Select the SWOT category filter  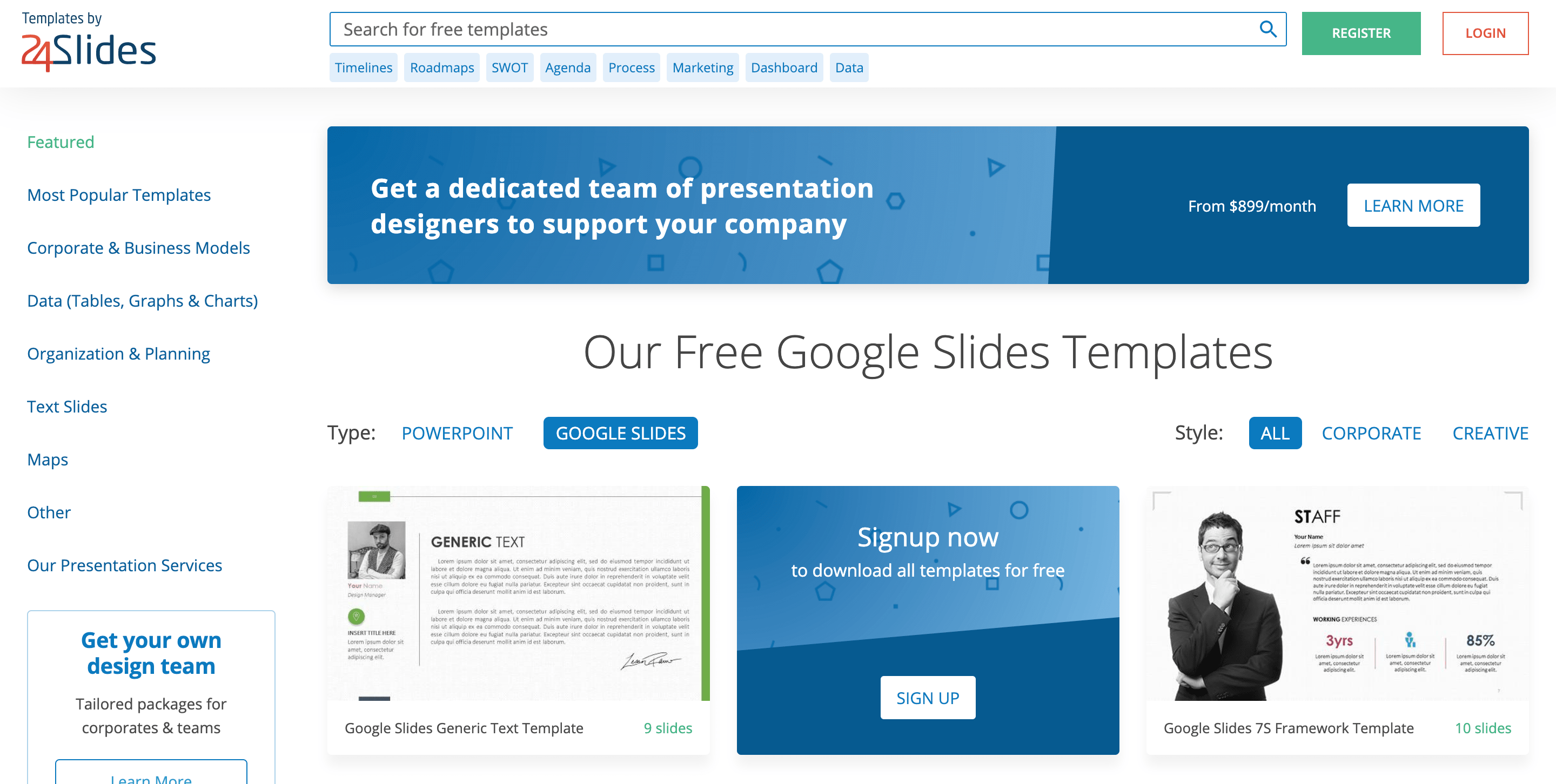click(509, 67)
